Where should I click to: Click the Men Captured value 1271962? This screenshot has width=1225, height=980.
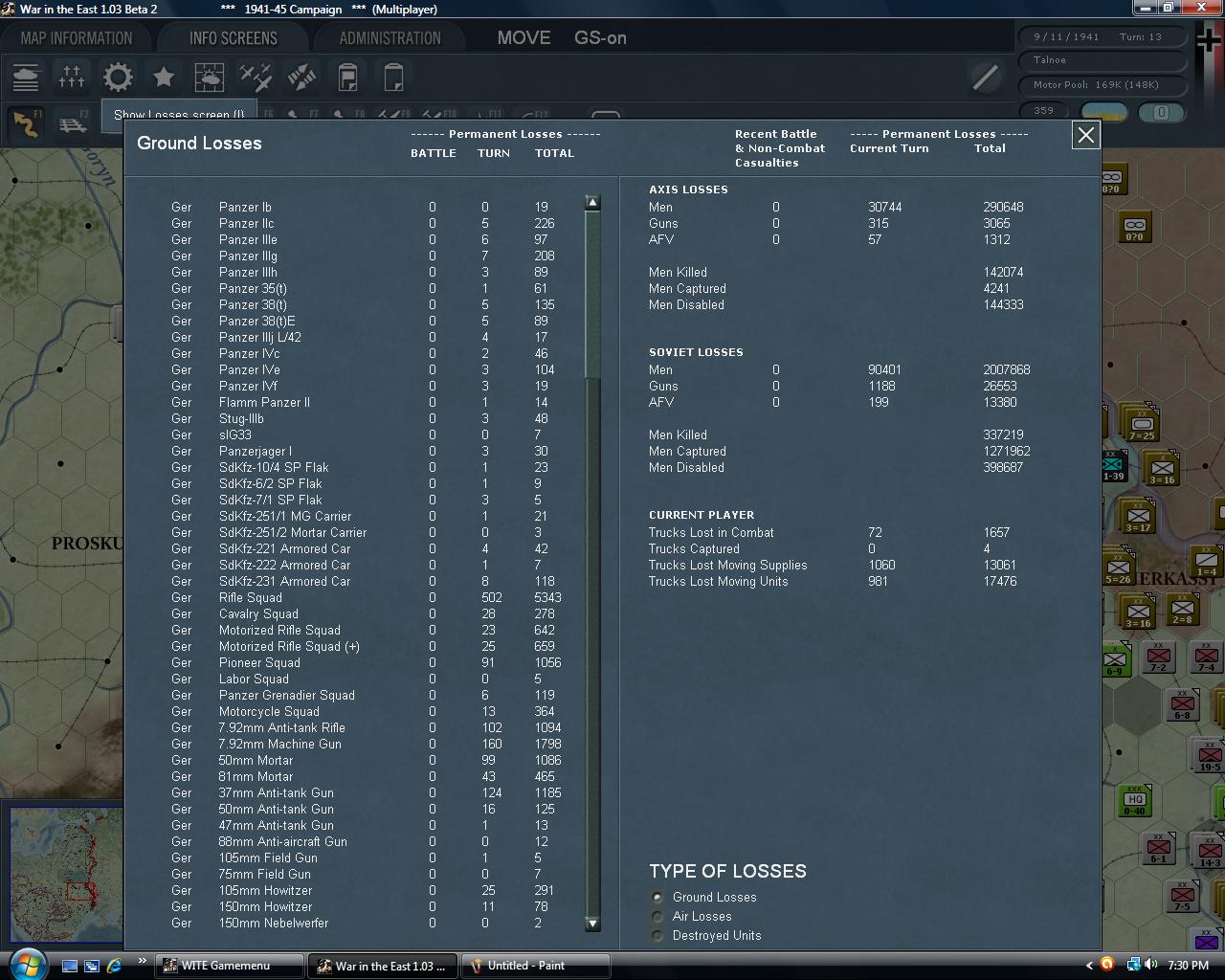(1007, 451)
